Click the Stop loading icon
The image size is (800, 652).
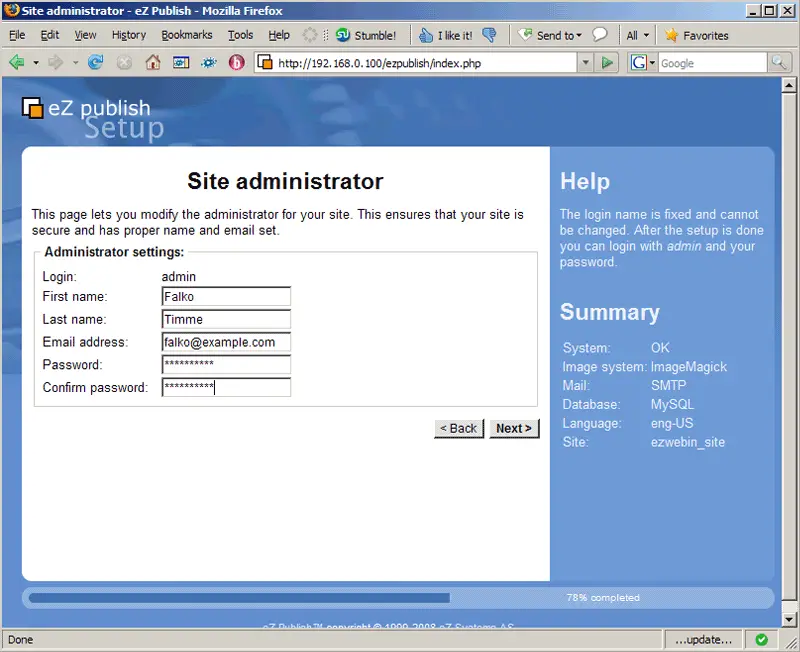(x=124, y=63)
